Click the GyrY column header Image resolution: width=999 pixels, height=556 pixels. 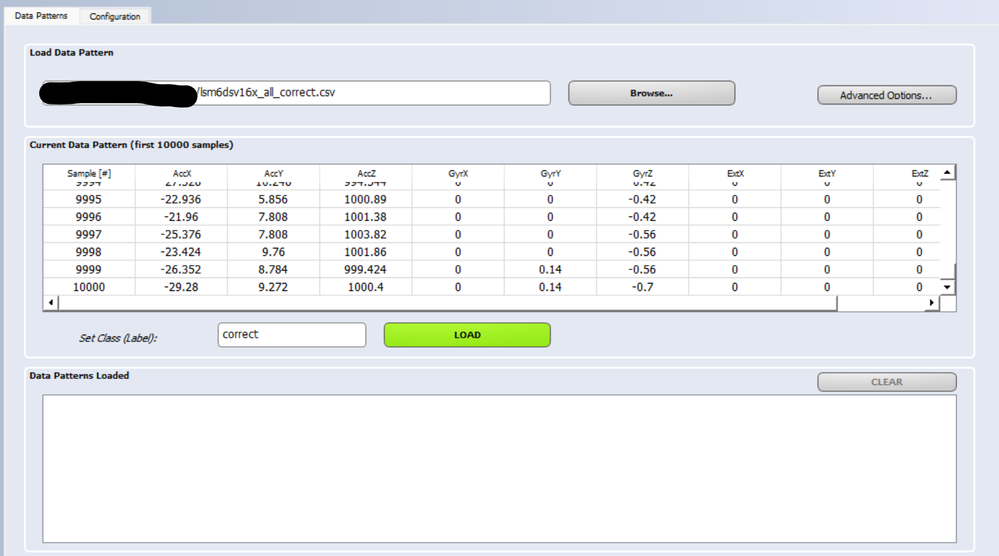[x=550, y=173]
